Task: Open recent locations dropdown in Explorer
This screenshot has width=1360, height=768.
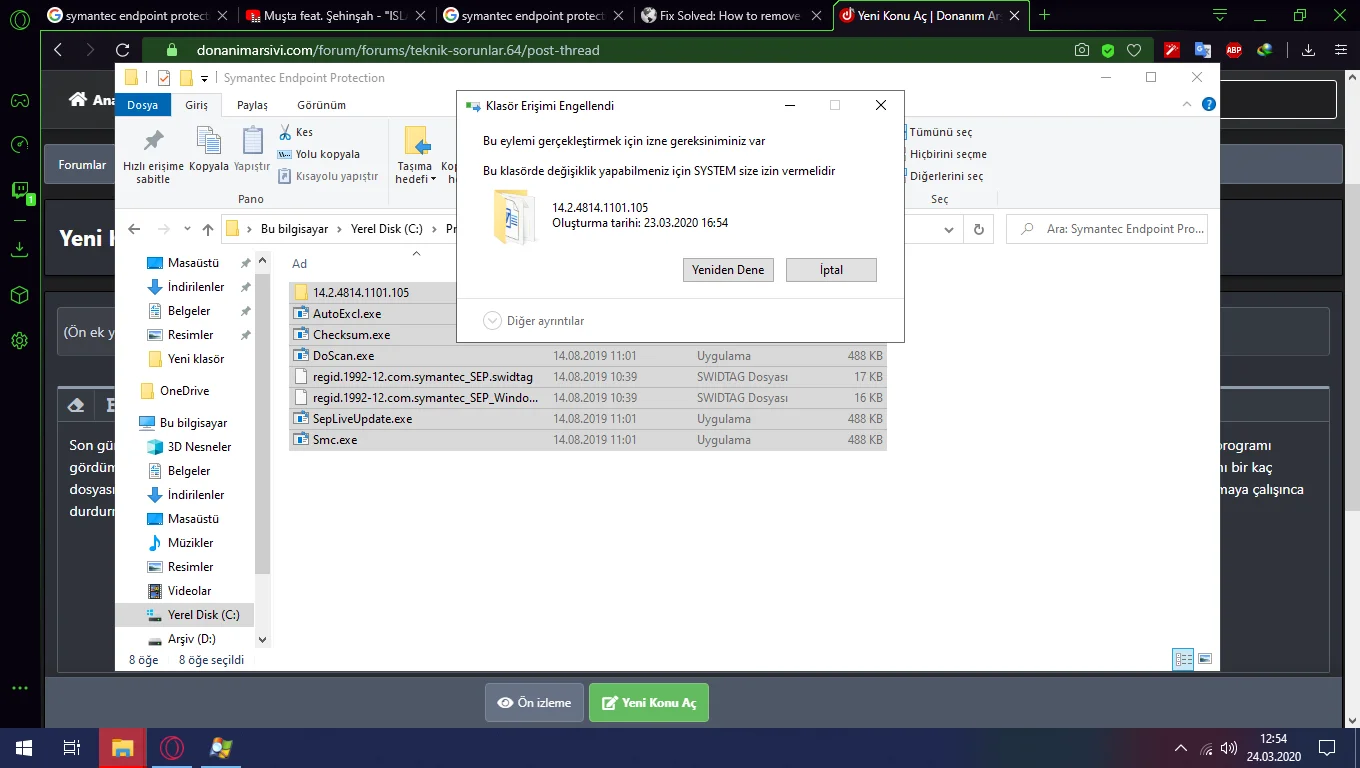Action: [x=188, y=229]
